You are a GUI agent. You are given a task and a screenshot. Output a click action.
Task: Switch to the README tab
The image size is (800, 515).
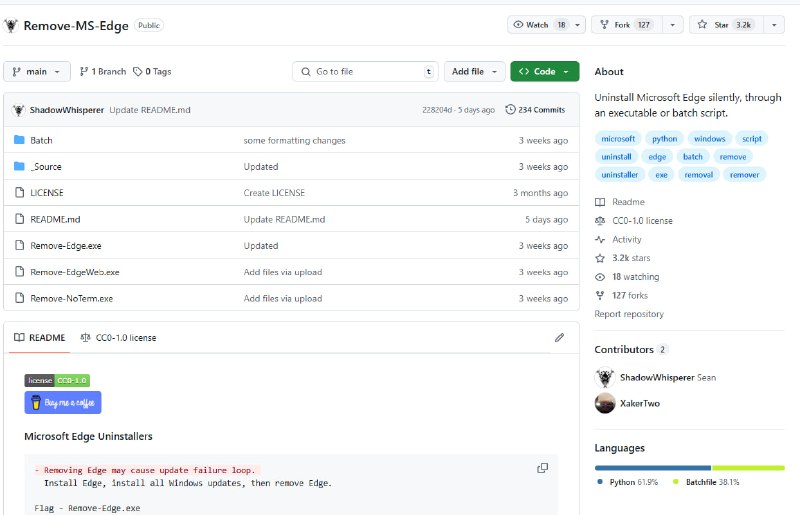[39, 338]
